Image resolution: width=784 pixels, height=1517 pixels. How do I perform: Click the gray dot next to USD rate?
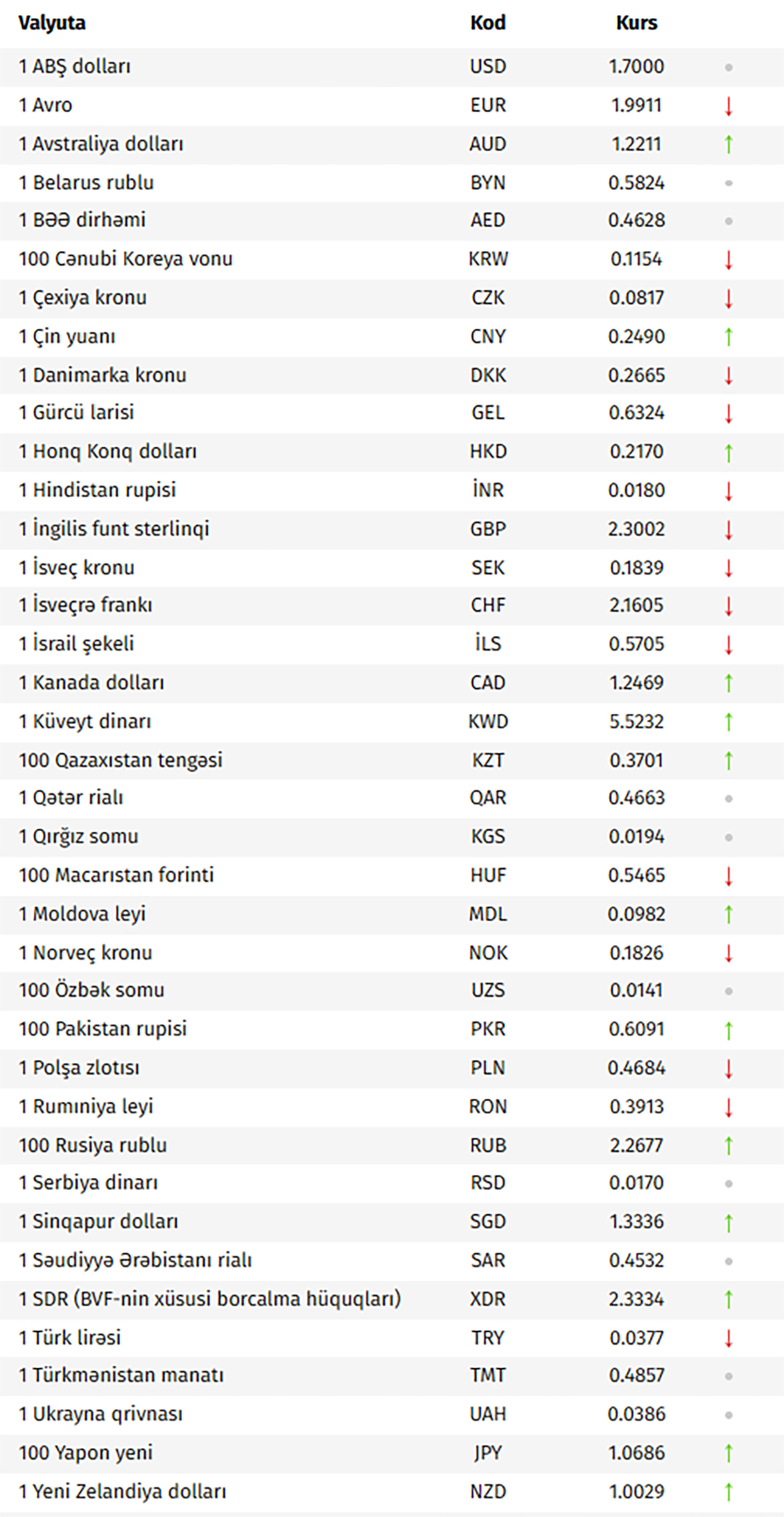click(x=728, y=67)
